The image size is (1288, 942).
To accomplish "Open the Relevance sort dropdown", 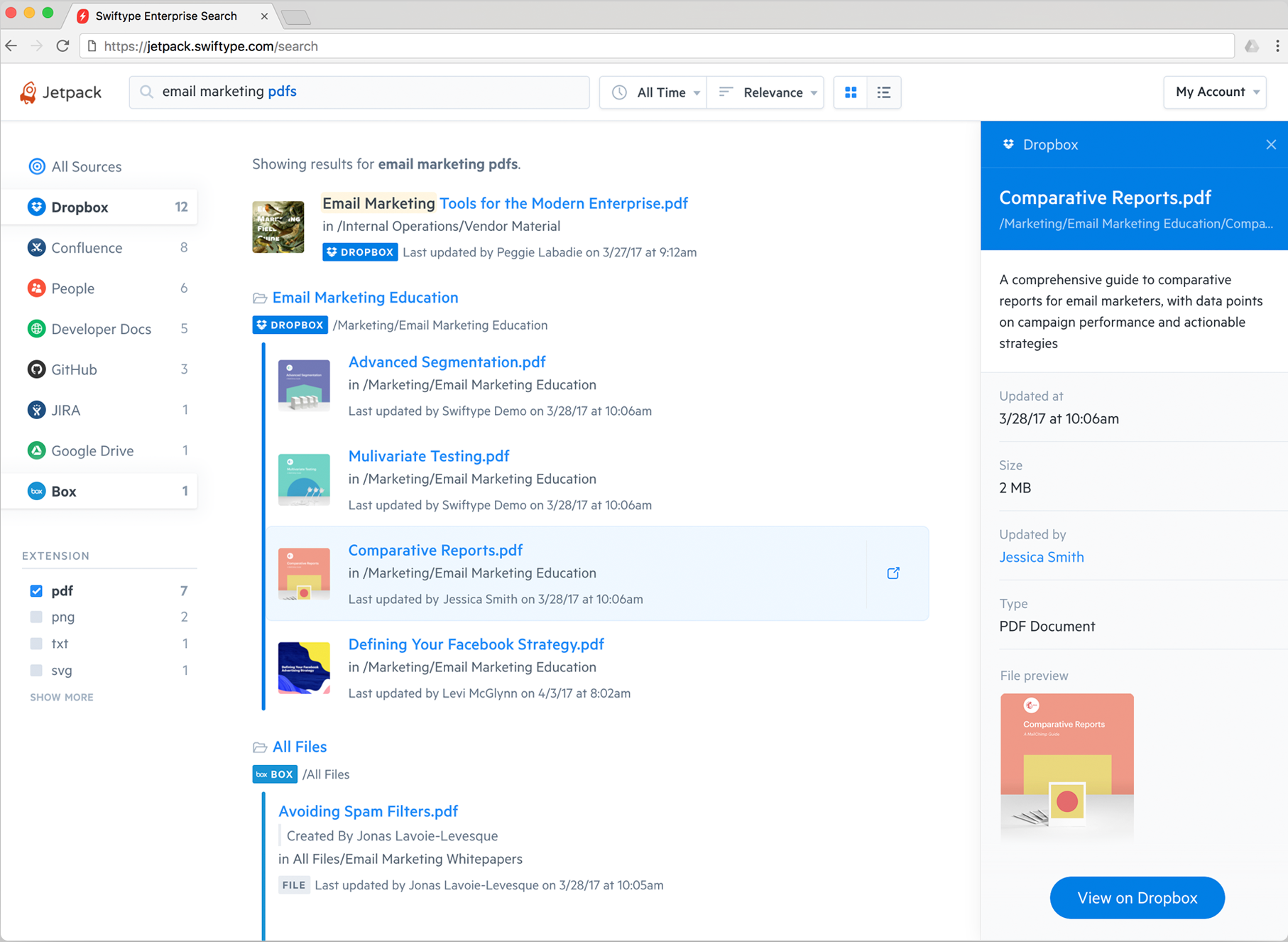I will [765, 92].
